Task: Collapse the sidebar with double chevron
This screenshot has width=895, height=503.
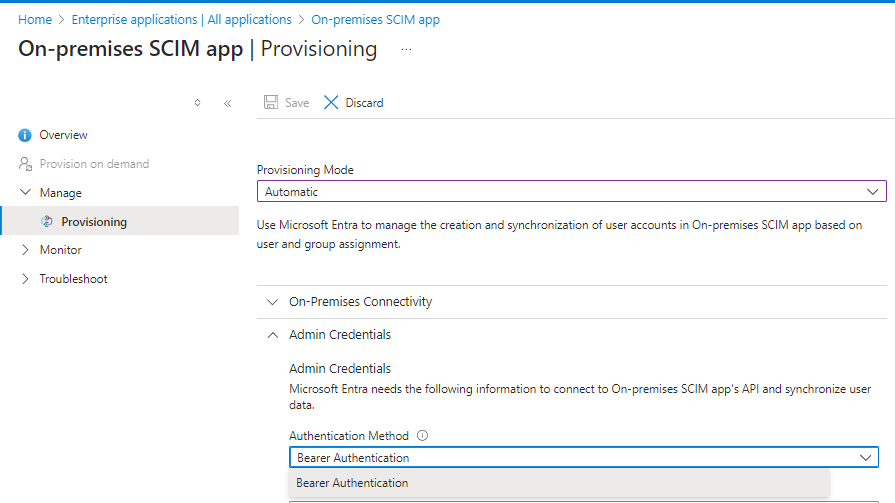Action: pyautogui.click(x=228, y=103)
